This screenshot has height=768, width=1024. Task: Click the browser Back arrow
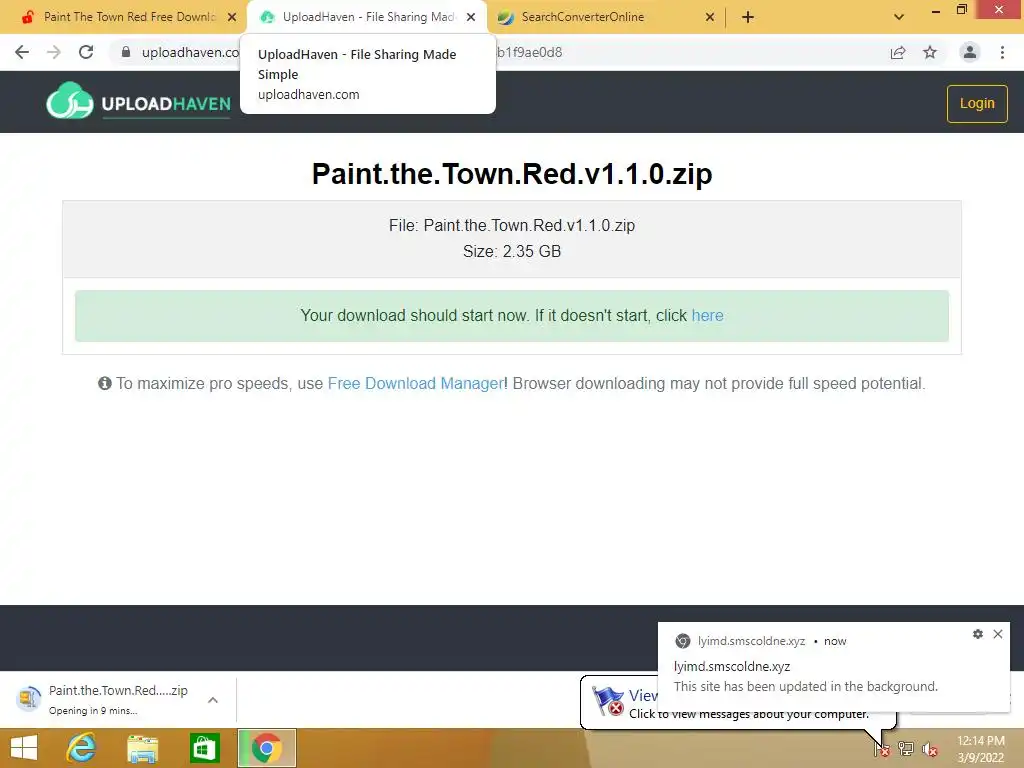pyautogui.click(x=22, y=52)
